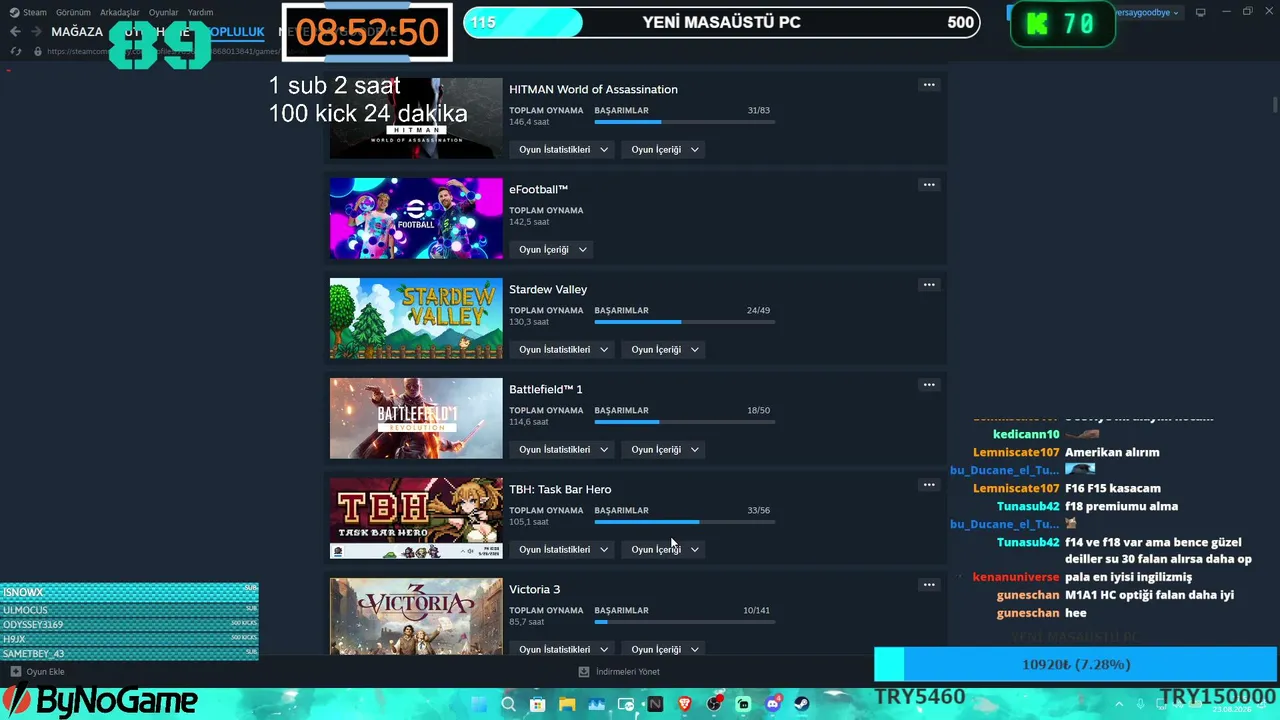The image size is (1280, 720).
Task: Click the Steam logo in the title bar
Action: point(14,12)
